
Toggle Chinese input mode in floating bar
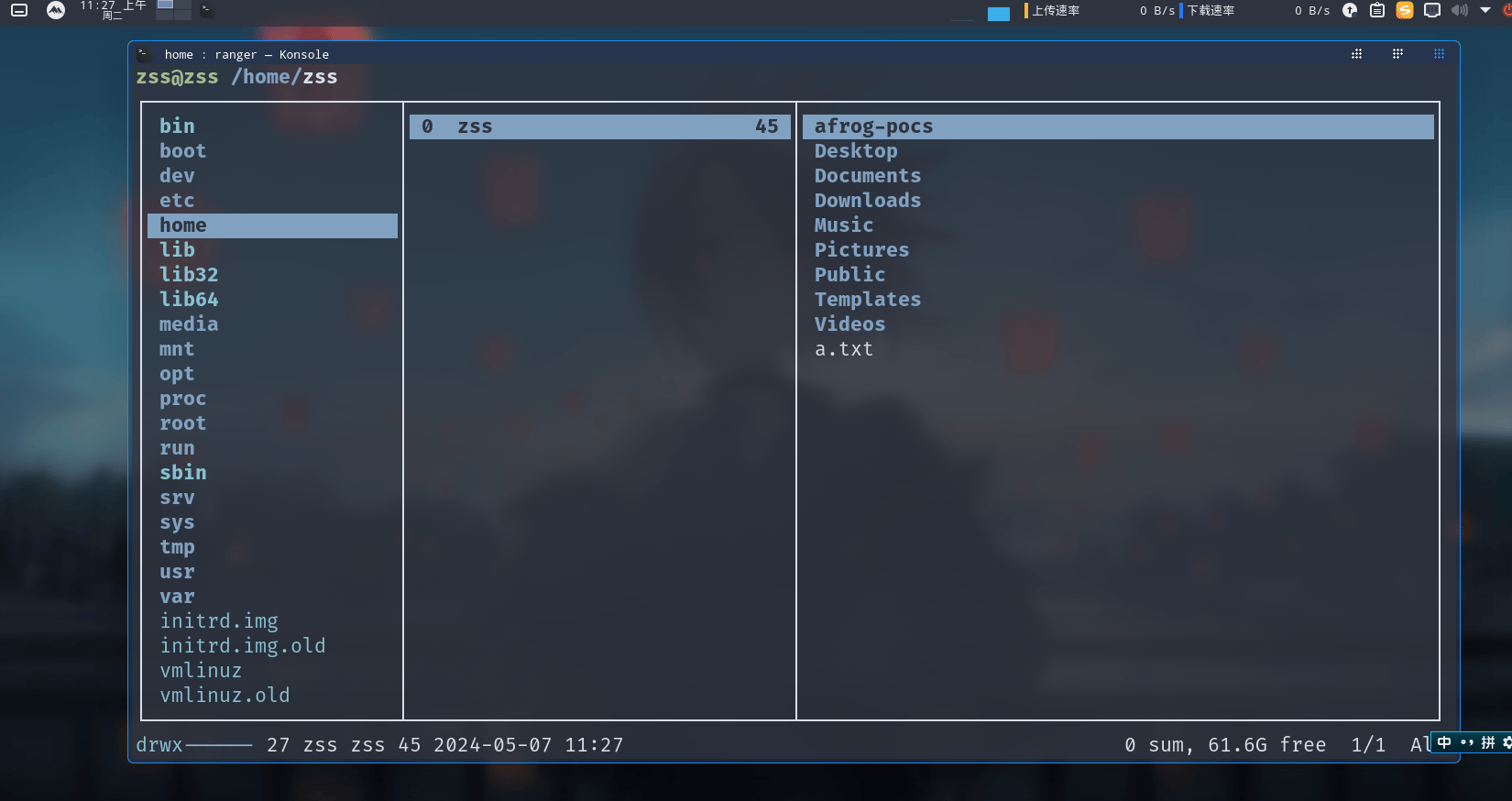click(x=1445, y=742)
